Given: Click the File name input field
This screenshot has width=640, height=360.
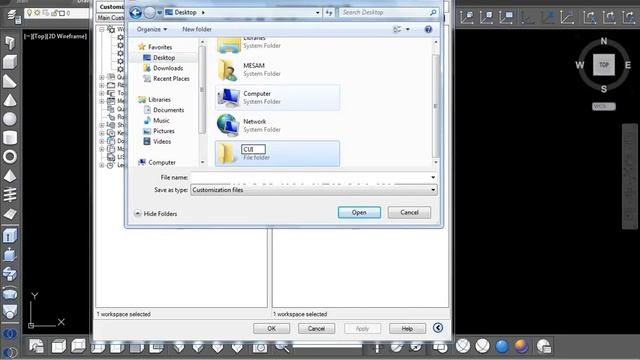Looking at the screenshot, I should coord(311,178).
